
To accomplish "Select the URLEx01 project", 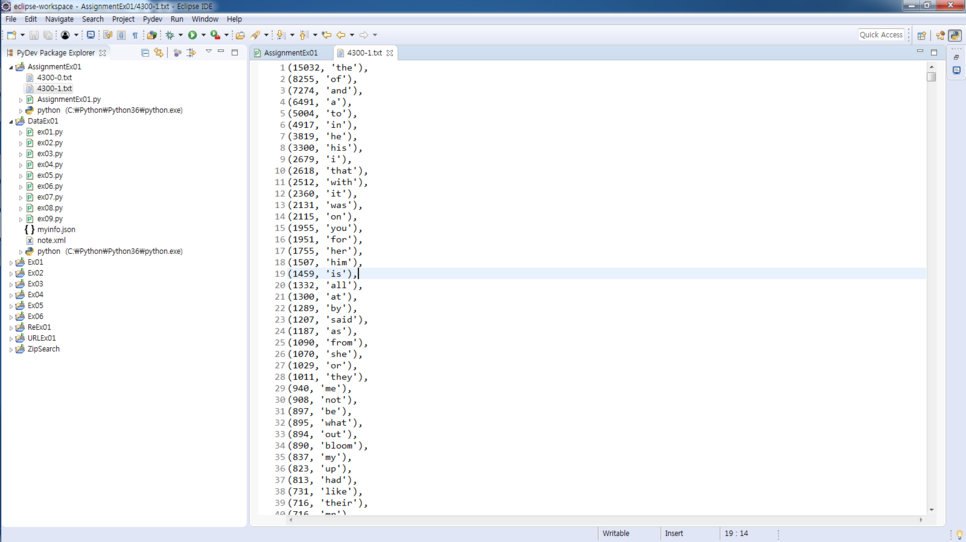I will 41,338.
